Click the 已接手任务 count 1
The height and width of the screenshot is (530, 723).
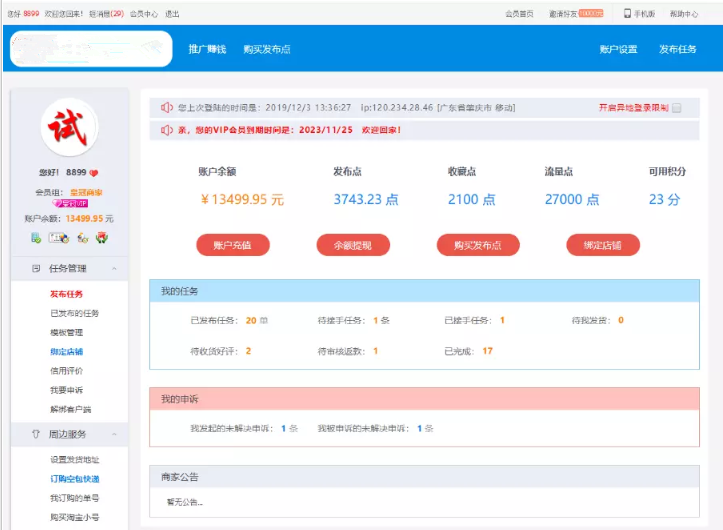pos(502,320)
